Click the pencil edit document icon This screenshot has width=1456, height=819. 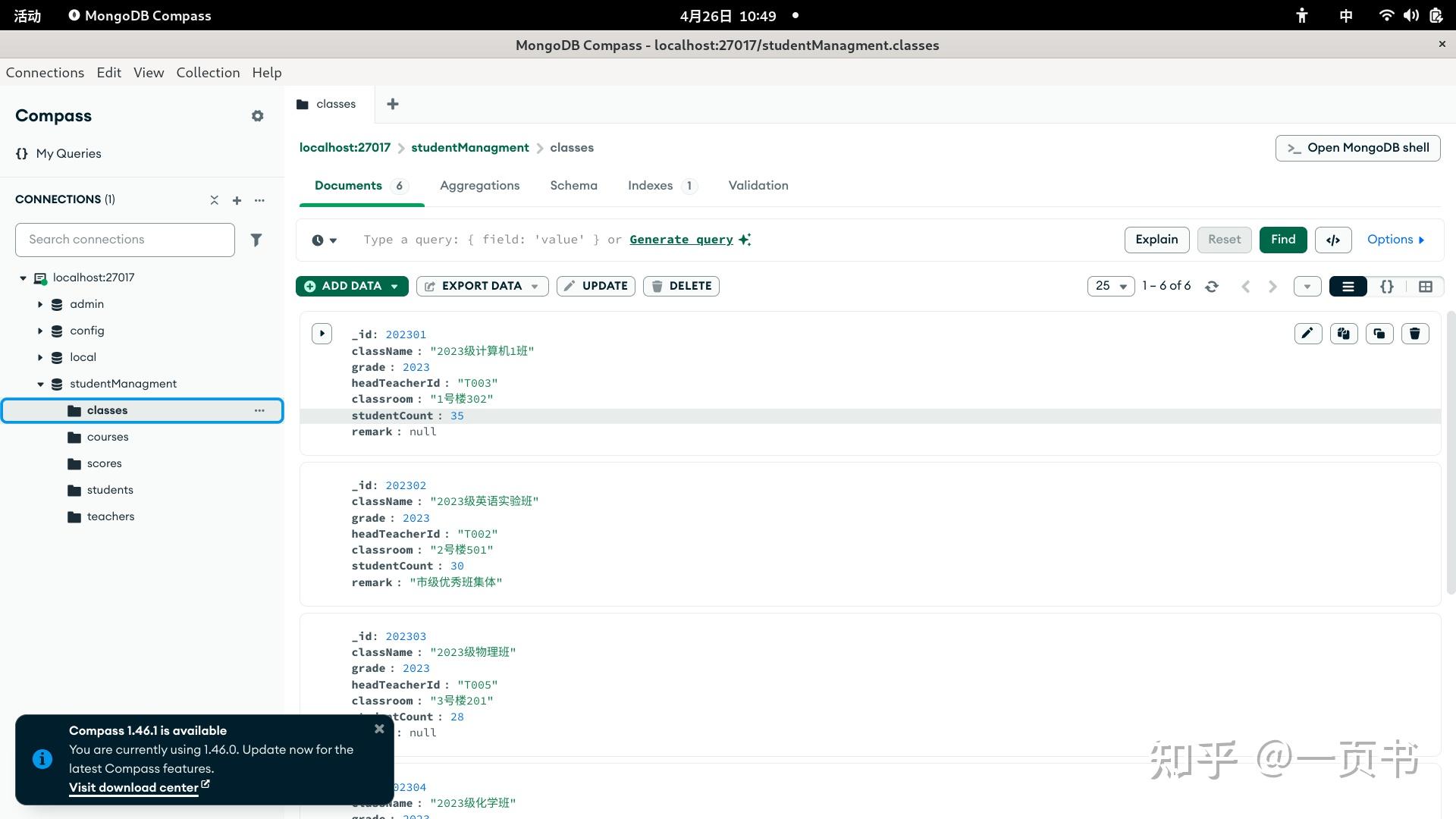[x=1307, y=334]
